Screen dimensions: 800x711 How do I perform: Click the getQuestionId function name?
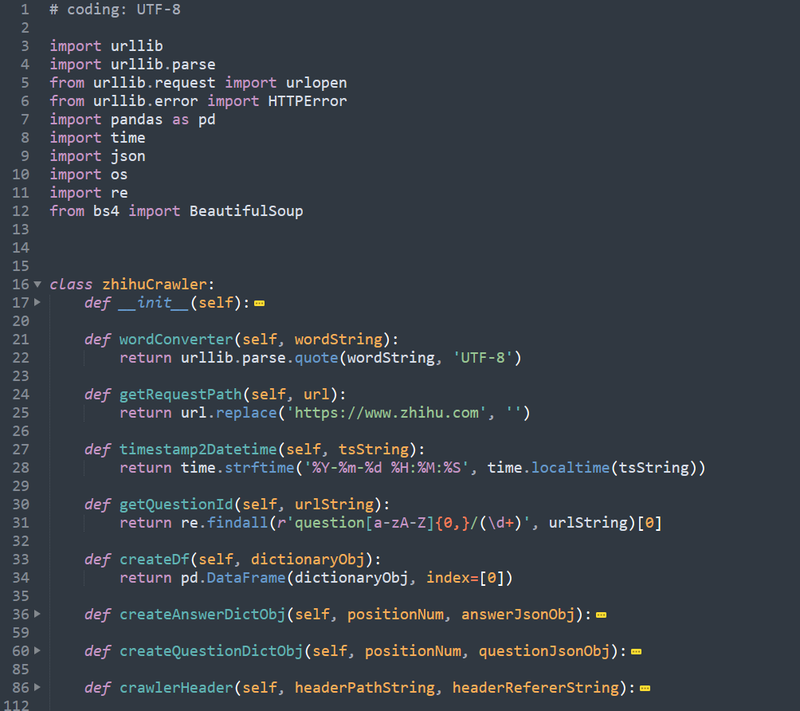coord(176,504)
